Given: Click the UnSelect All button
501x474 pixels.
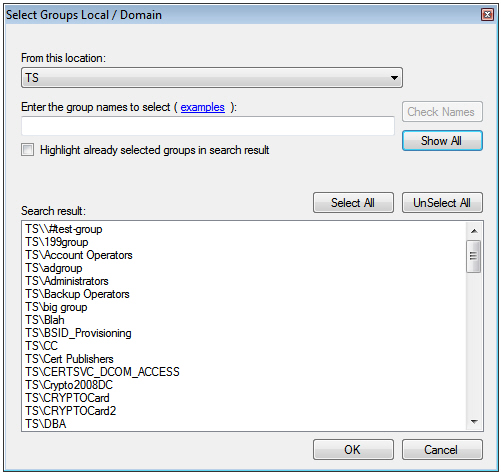Looking at the screenshot, I should (442, 203).
